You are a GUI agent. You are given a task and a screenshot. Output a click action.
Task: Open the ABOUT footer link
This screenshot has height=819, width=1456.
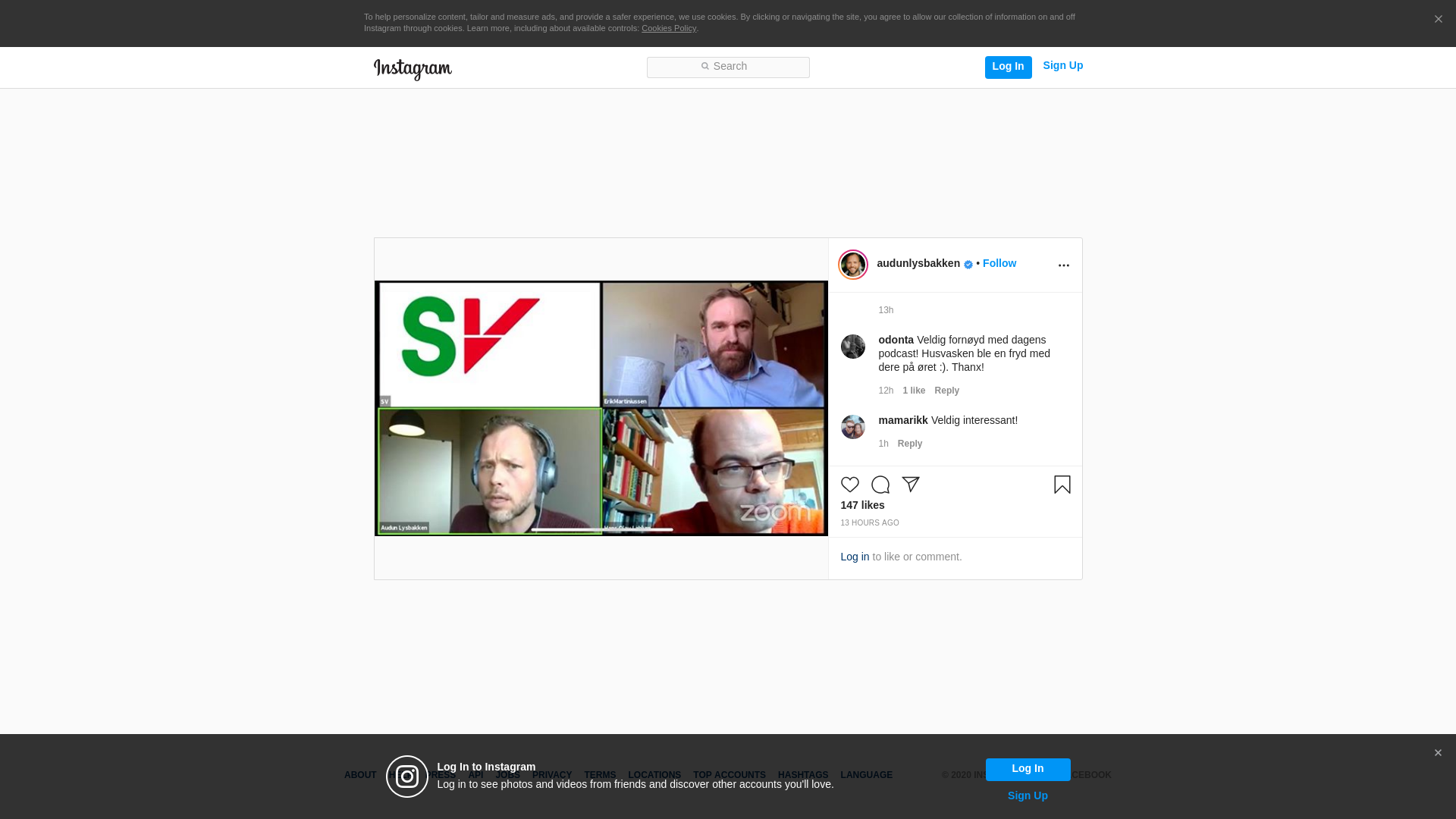(360, 776)
